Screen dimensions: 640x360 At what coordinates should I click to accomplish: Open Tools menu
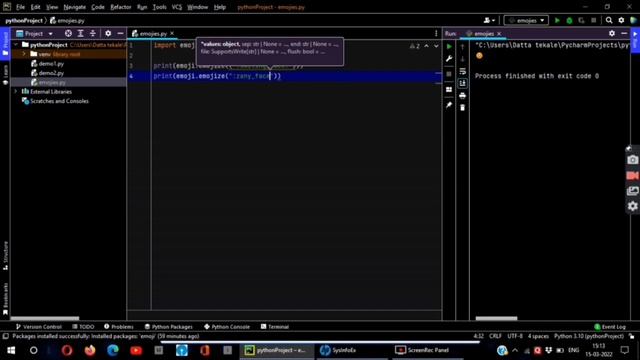[159, 7]
